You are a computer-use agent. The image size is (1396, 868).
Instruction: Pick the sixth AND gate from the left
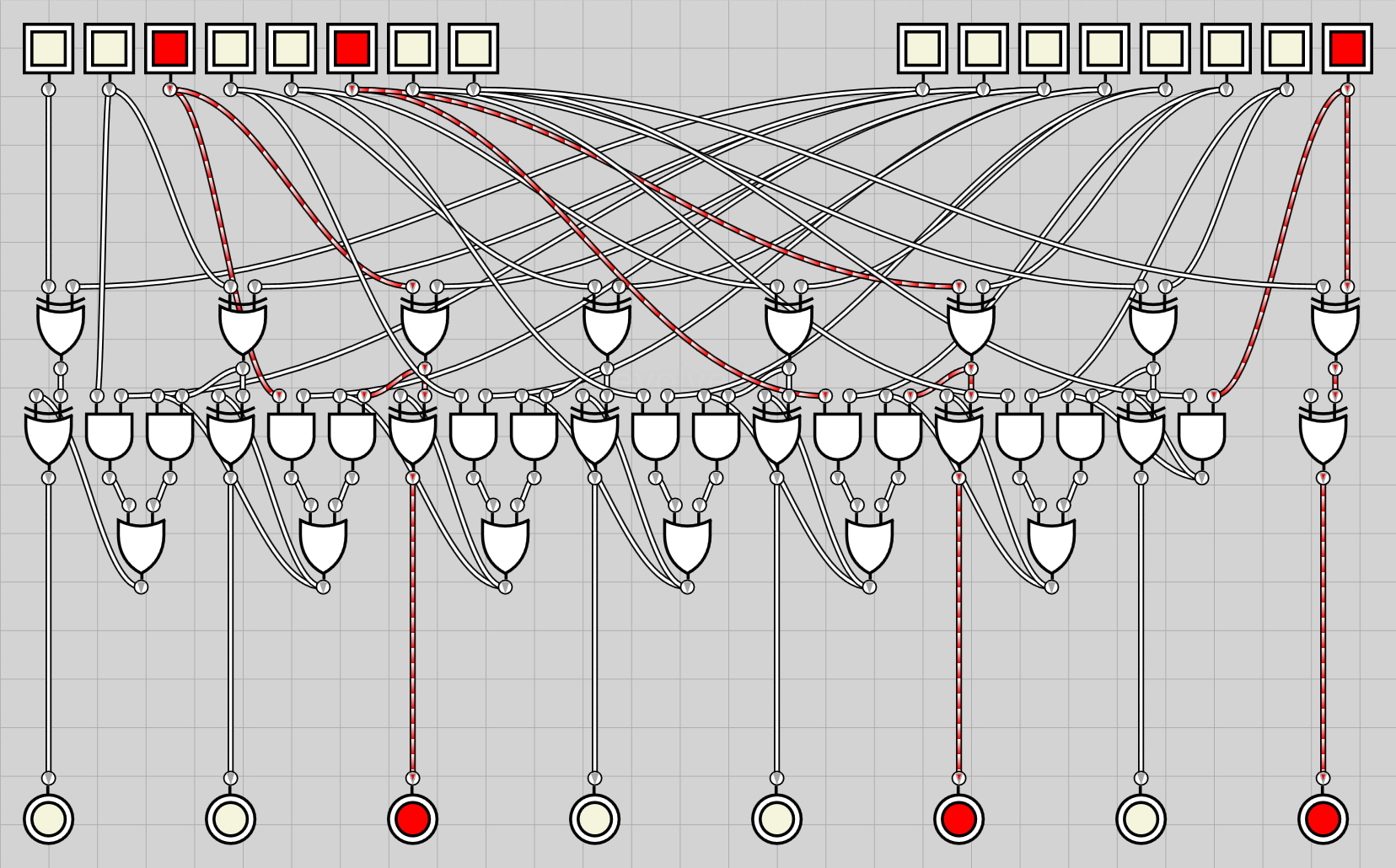pos(534,437)
